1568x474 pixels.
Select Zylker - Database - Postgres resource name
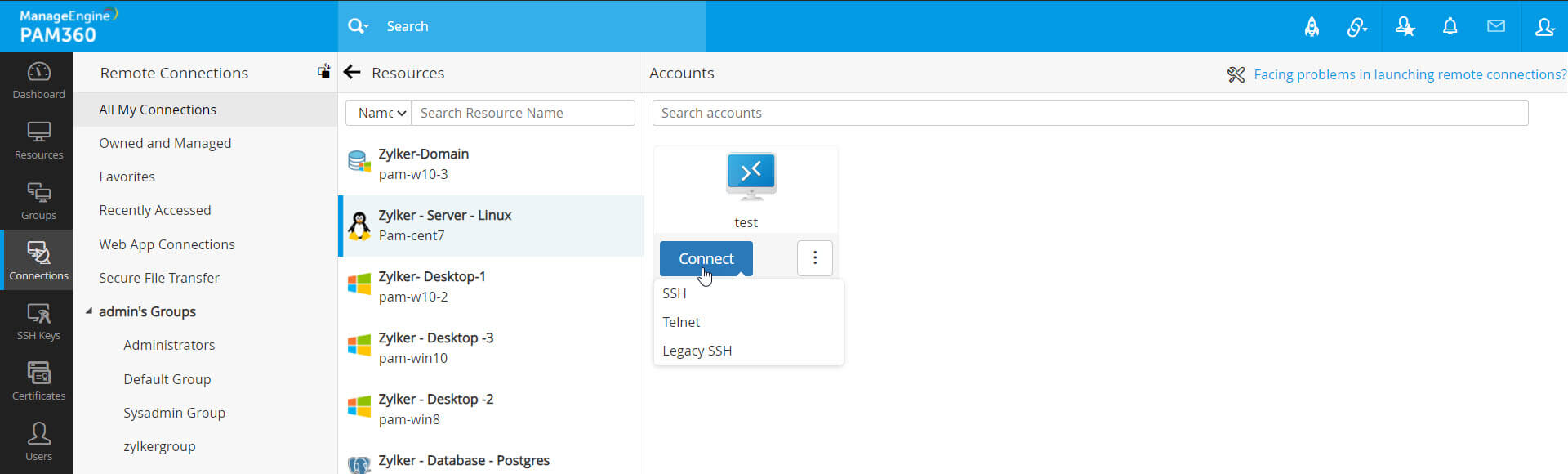tap(464, 460)
